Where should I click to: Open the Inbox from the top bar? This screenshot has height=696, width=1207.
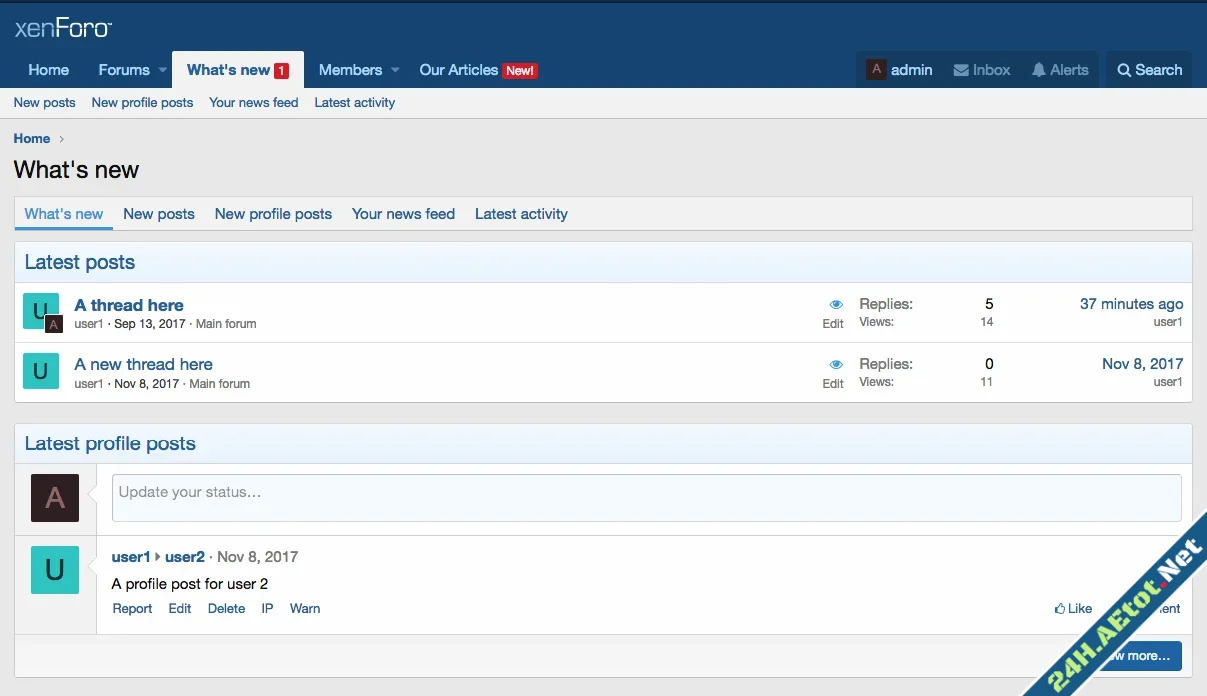[981, 70]
